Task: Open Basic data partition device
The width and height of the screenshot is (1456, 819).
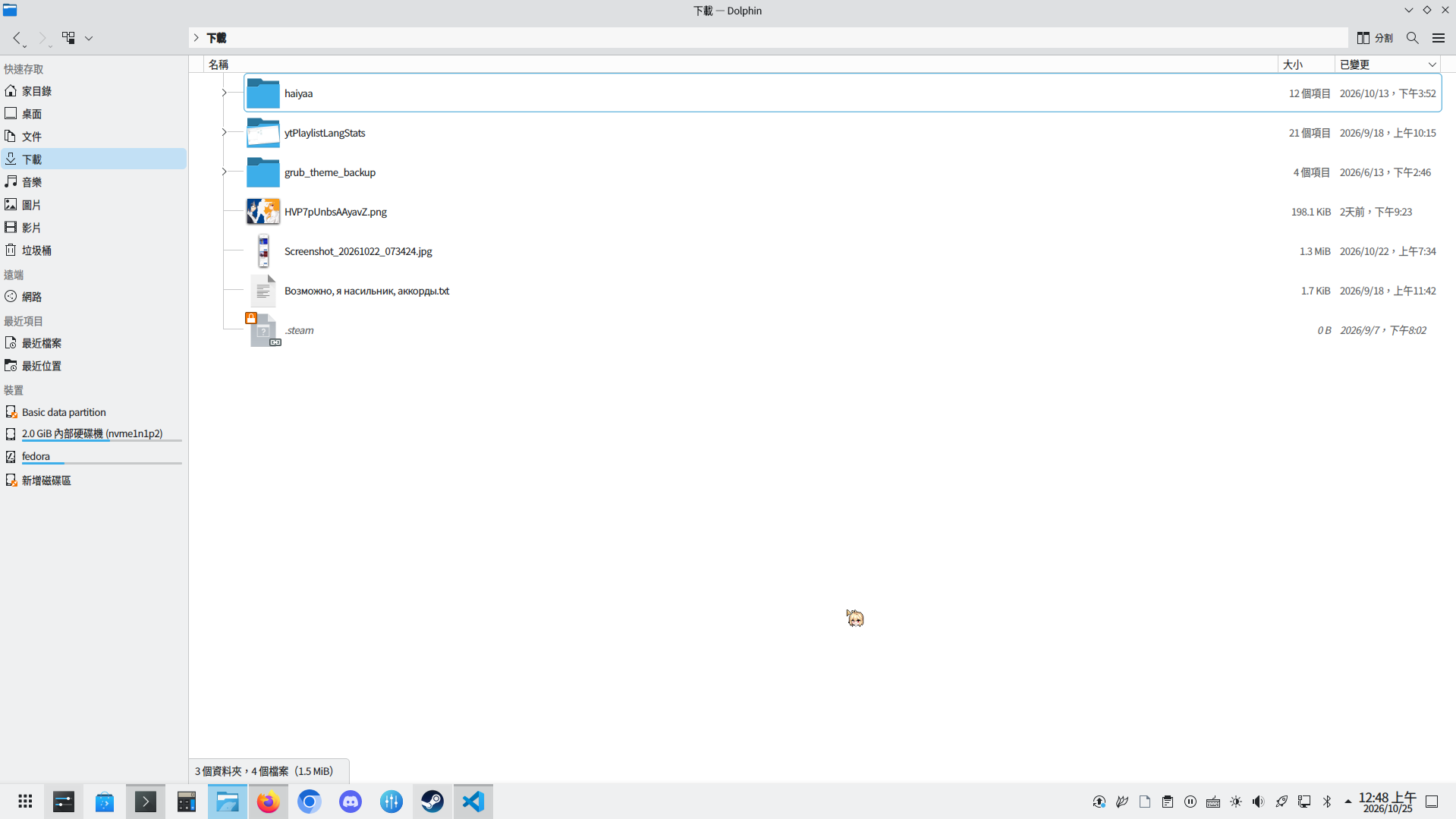Action: tap(93, 412)
